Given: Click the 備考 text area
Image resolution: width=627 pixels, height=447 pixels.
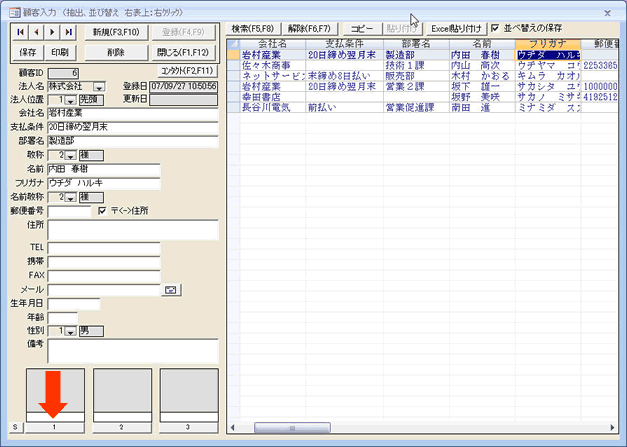Looking at the screenshot, I should coord(133,351).
